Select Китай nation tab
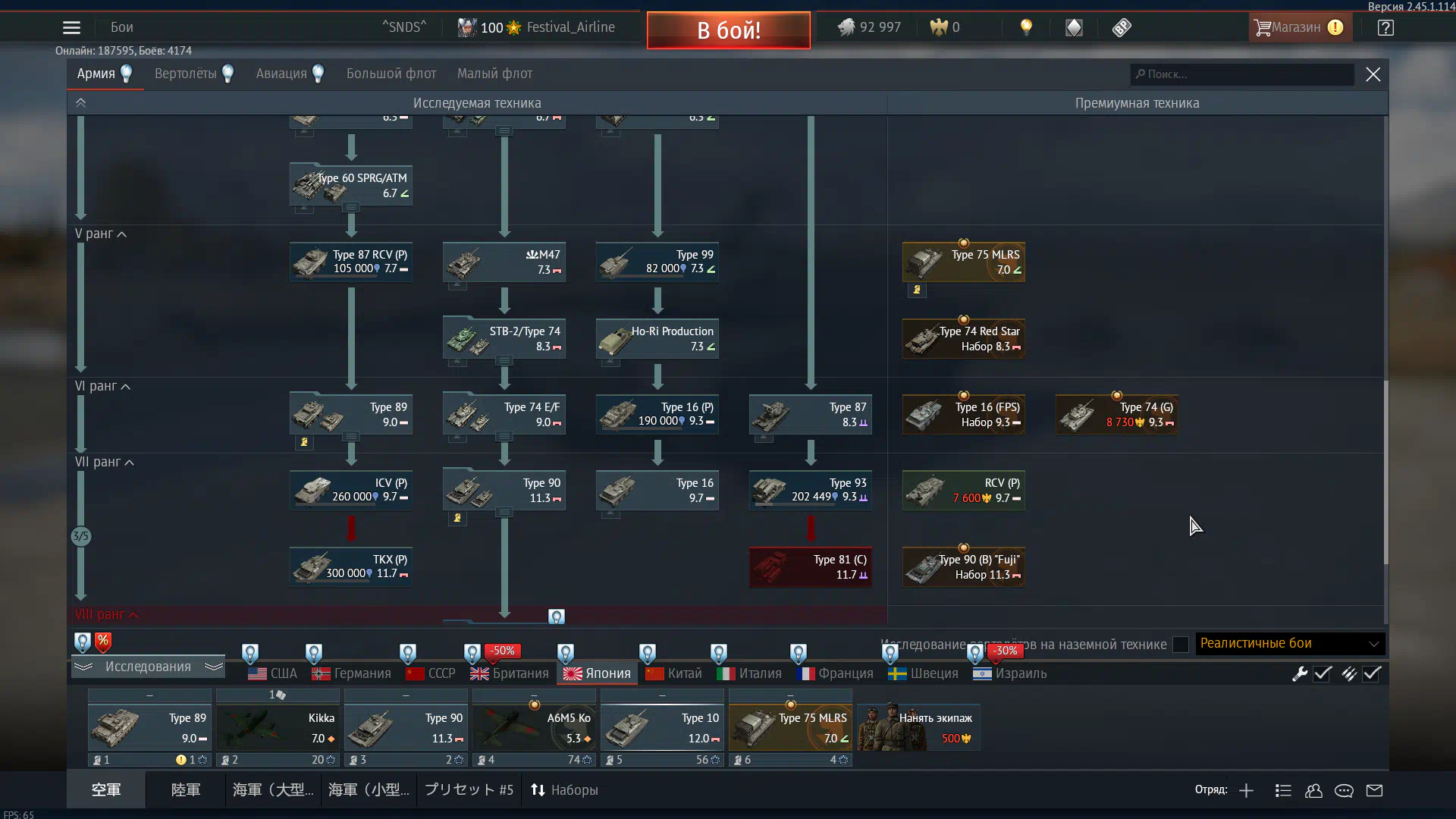 click(x=673, y=673)
